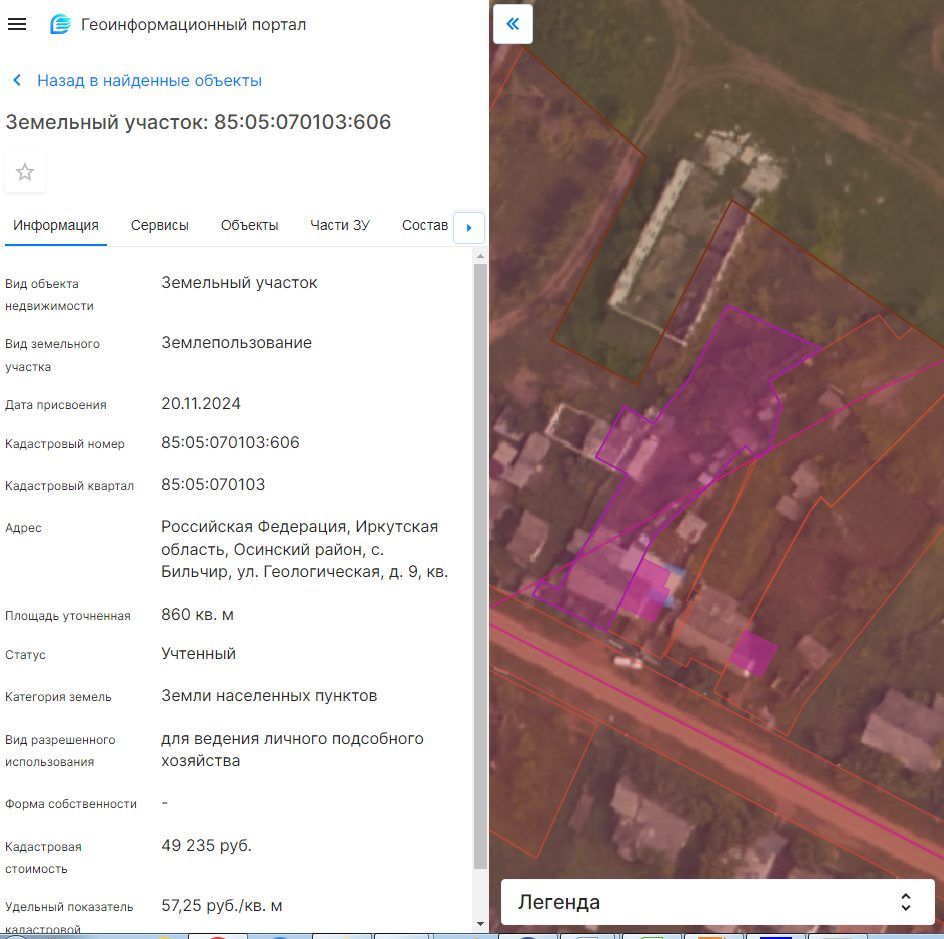944x939 pixels.
Task: Click the Статус label
Action: [x=25, y=655]
